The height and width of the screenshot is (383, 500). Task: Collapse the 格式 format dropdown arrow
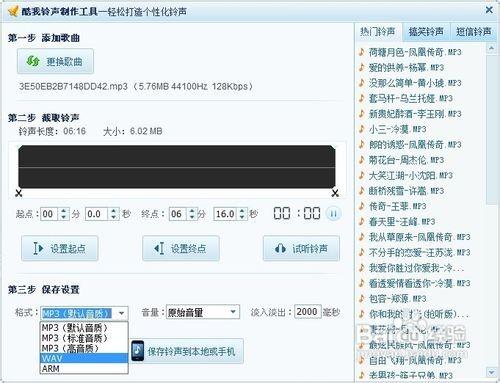122,313
